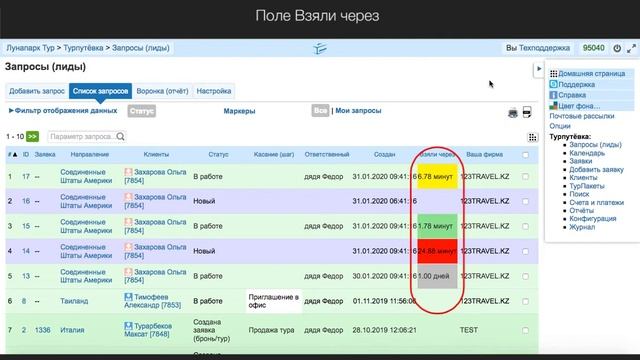This screenshot has height=360, width=640.
Task: Check the box for request ID 13
Action: (525, 276)
